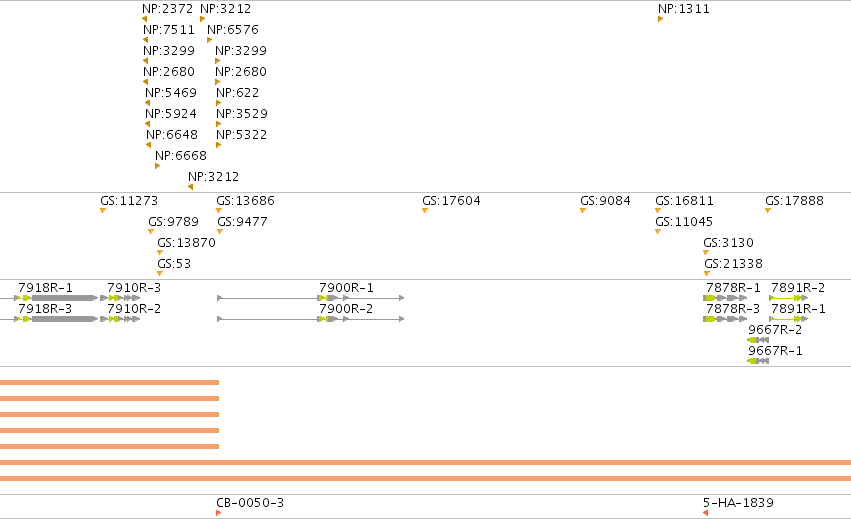This screenshot has width=851, height=519.
Task: Select the GS:21338 triangle marker
Action: pos(707,274)
